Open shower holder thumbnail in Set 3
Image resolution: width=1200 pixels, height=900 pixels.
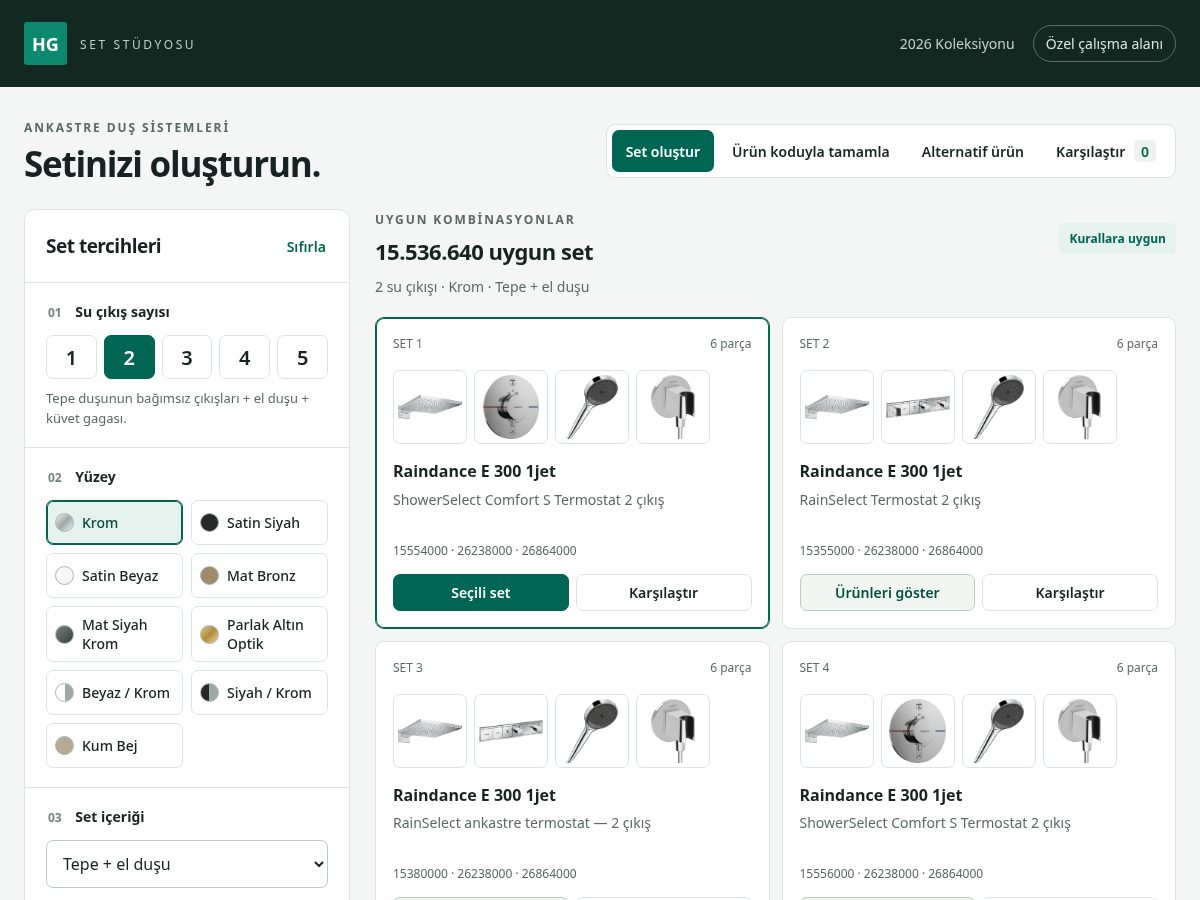pos(673,731)
